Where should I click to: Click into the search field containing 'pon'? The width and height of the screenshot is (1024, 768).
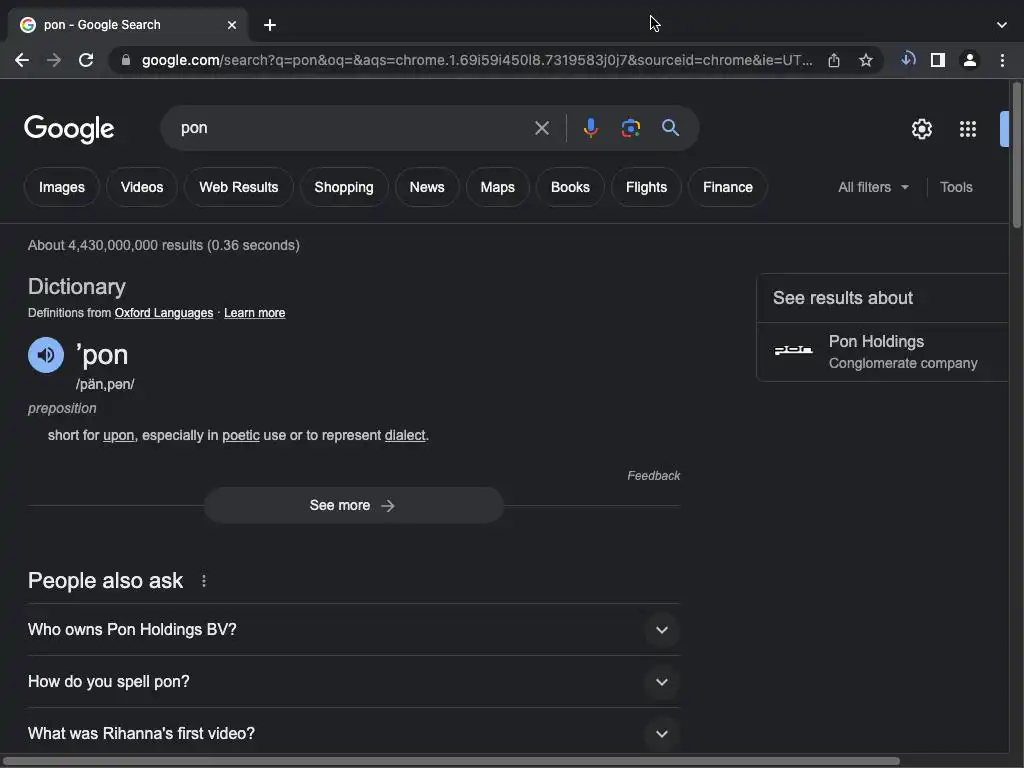(353, 128)
